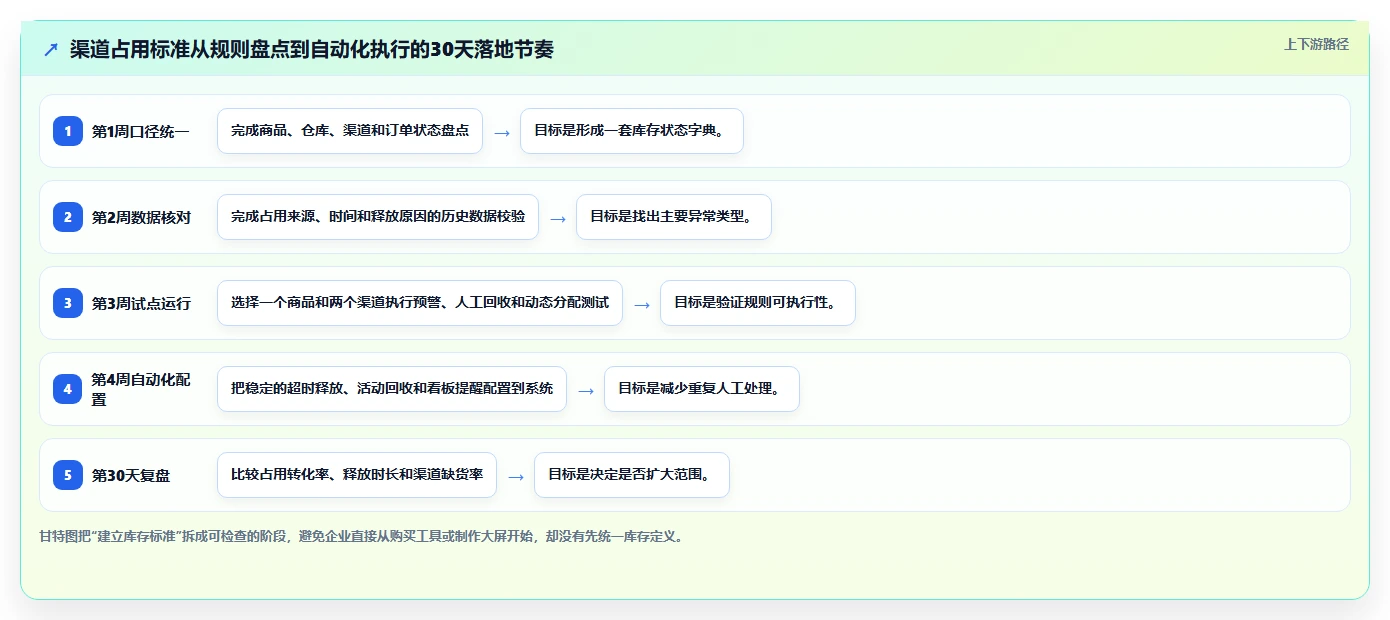Select the step 1 number badge
Viewport: 1390px width, 620px height.
(x=68, y=131)
